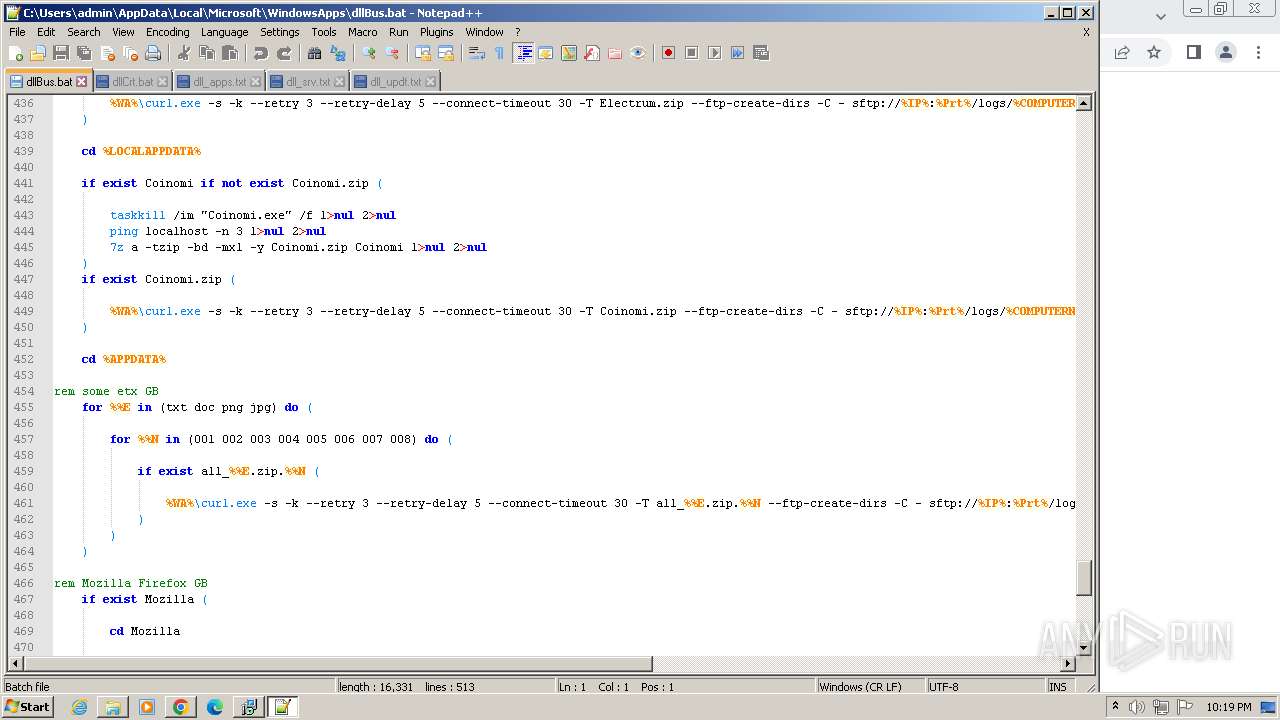This screenshot has height=720, width=1280.
Task: Click the Redo toolbar icon
Action: pos(284,53)
